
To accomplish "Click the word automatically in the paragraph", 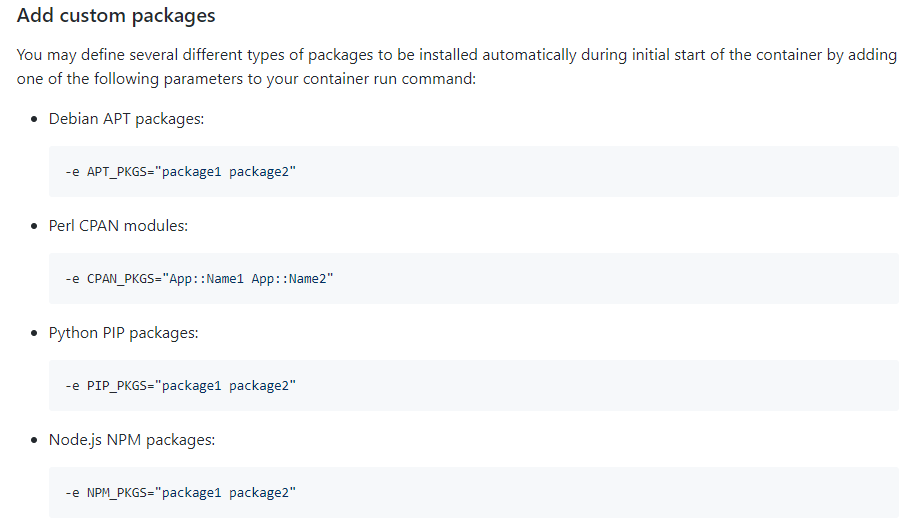I will point(529,55).
